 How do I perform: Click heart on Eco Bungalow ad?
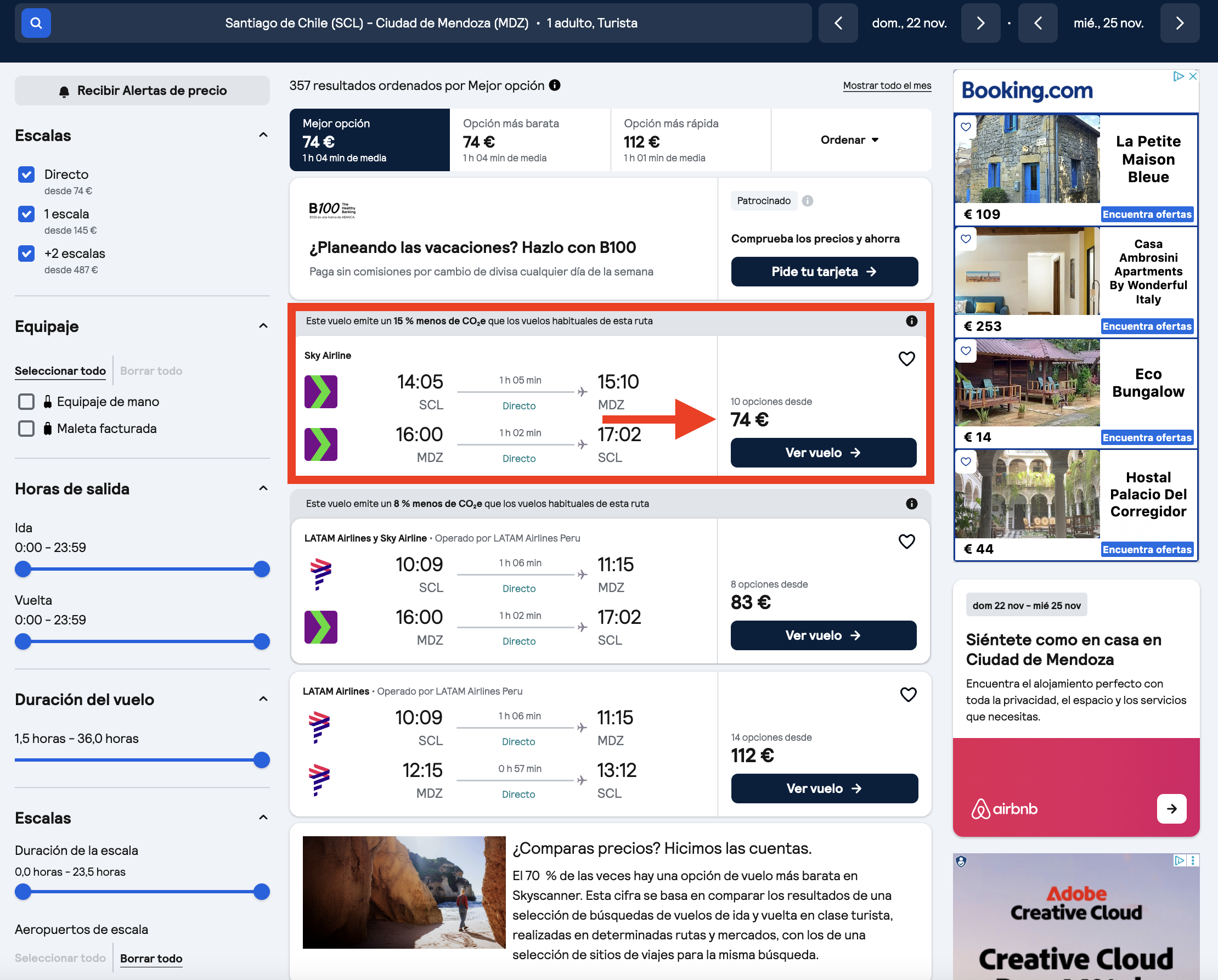tap(966, 350)
